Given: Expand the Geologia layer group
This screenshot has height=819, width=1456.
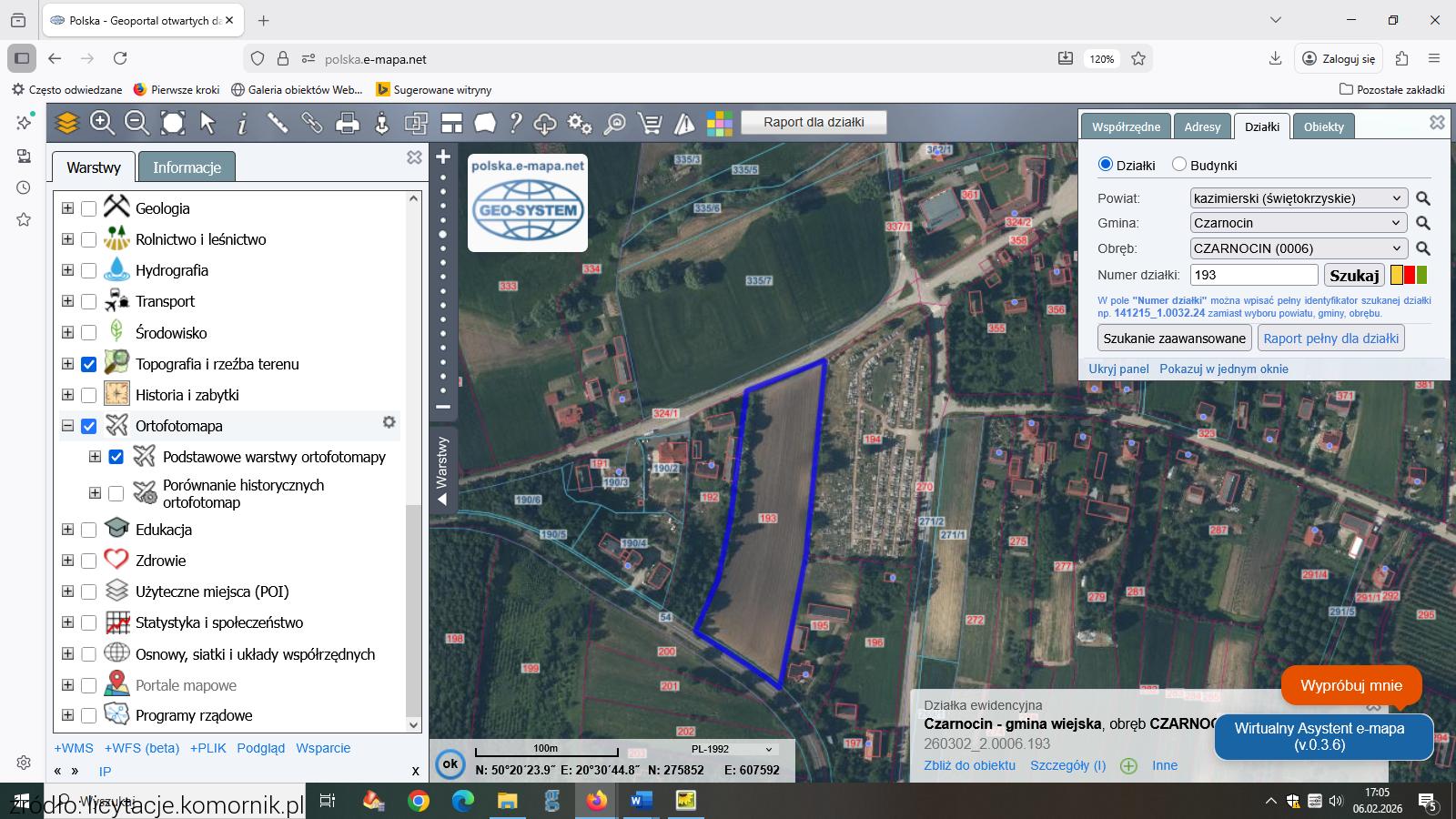Looking at the screenshot, I should click(x=67, y=208).
